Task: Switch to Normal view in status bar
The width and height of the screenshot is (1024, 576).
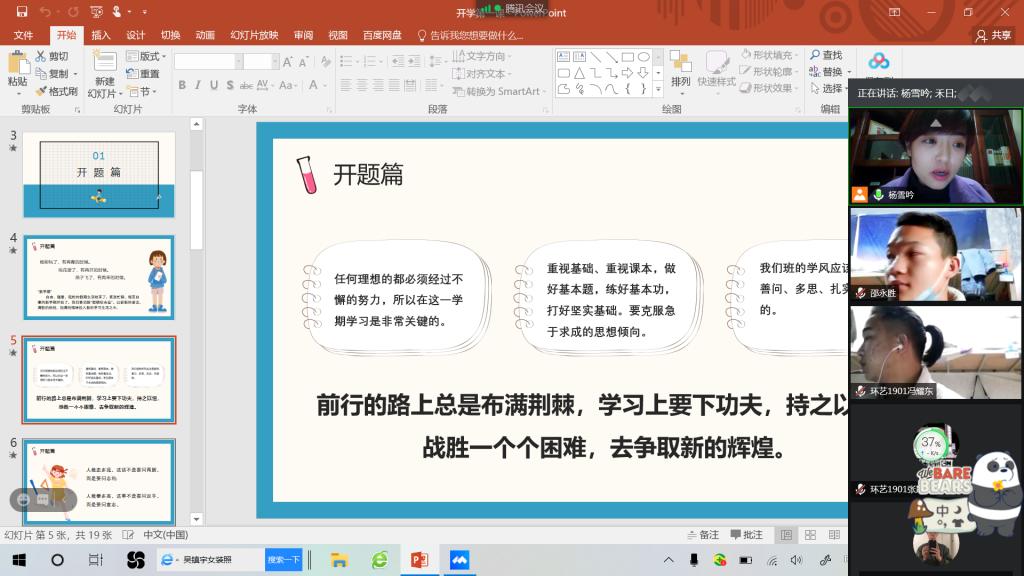Action: pyautogui.click(x=787, y=535)
